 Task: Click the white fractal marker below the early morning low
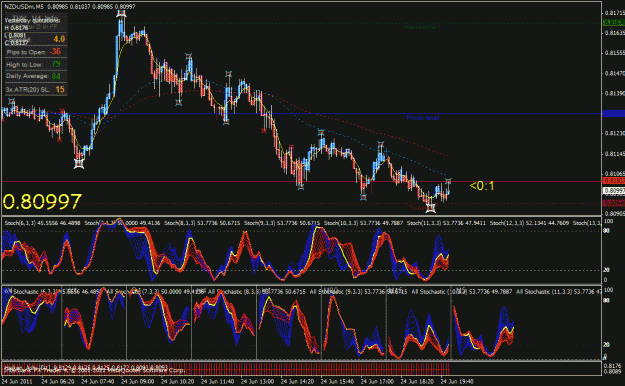coord(79,163)
